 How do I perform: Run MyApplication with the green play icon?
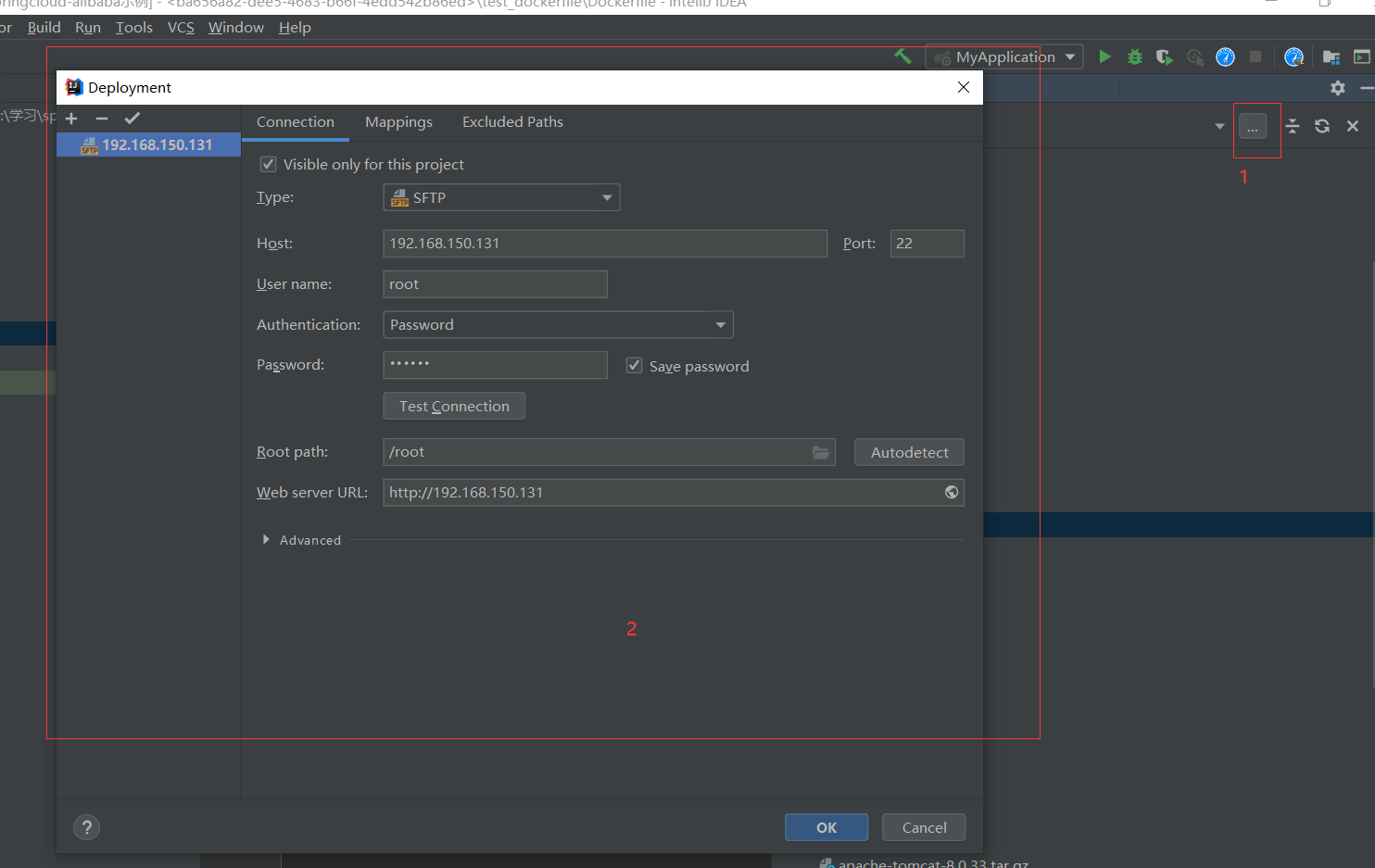coord(1104,57)
